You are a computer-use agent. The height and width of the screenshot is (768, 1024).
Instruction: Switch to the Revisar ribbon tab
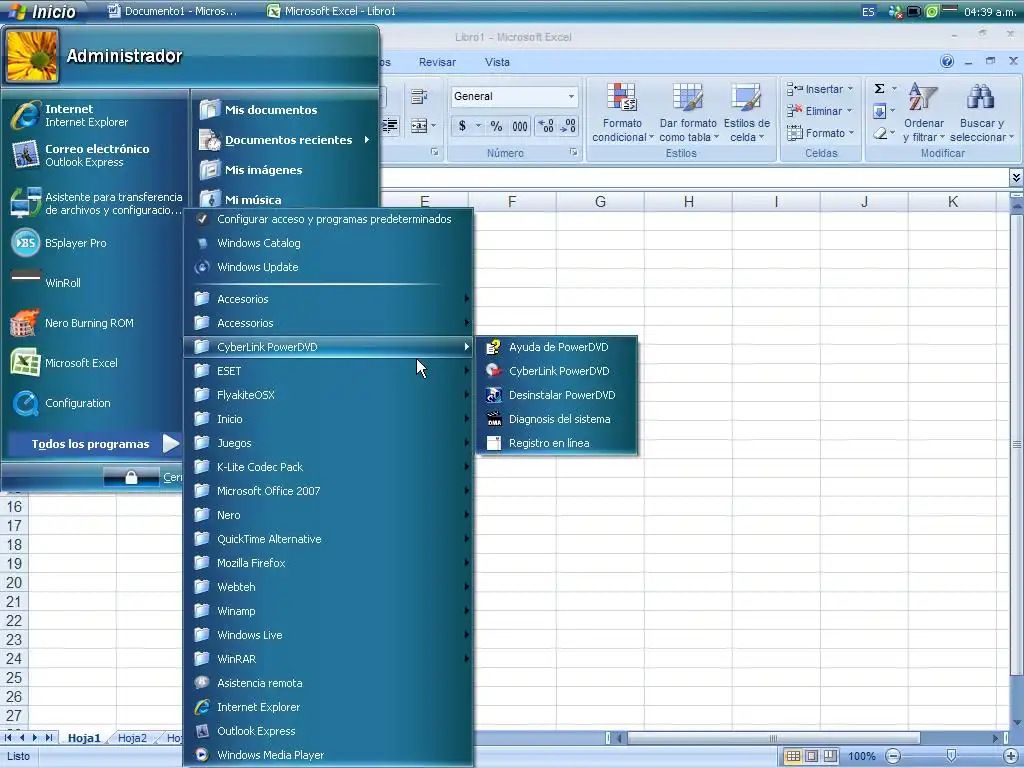(437, 62)
